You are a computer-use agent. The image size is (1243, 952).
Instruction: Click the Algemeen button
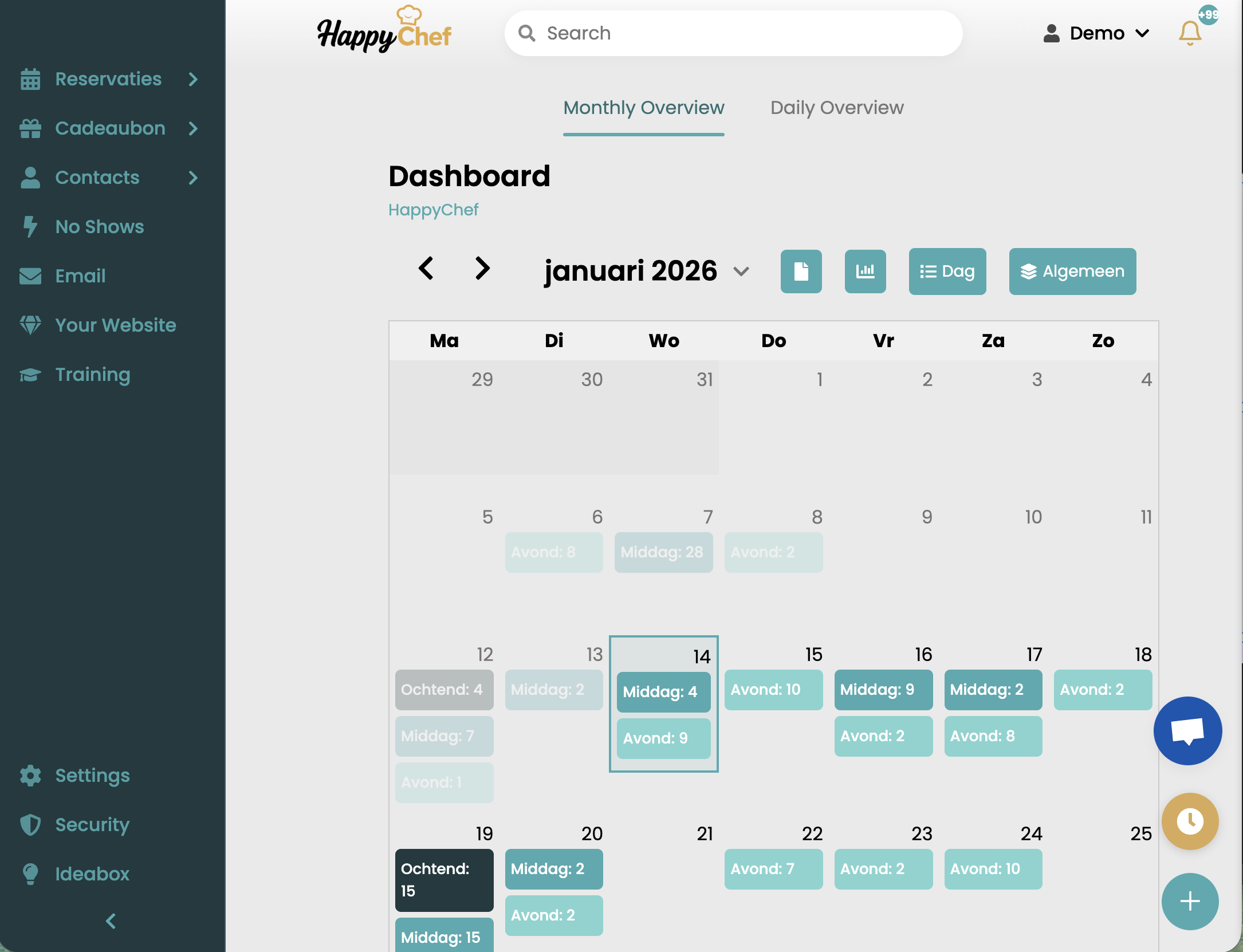point(1072,272)
